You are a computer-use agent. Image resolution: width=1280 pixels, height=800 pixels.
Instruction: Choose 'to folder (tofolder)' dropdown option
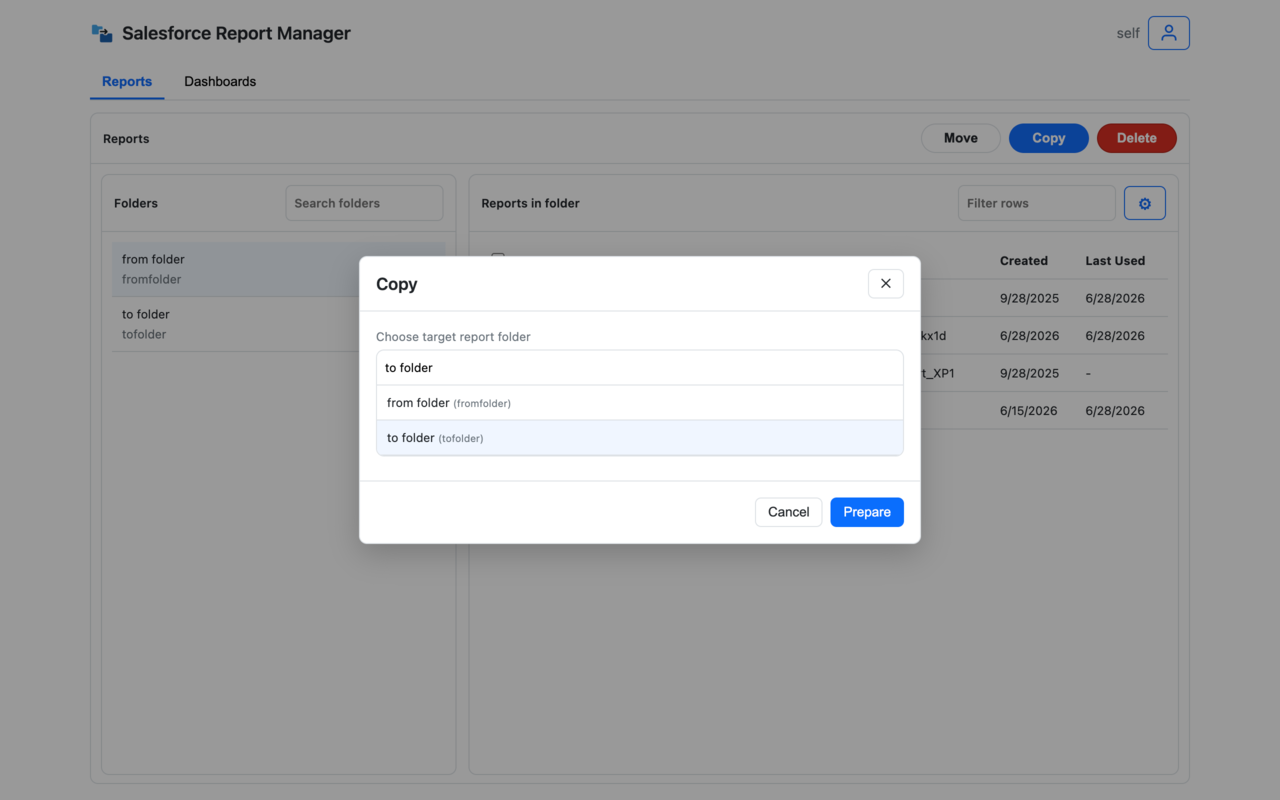pyautogui.click(x=640, y=438)
